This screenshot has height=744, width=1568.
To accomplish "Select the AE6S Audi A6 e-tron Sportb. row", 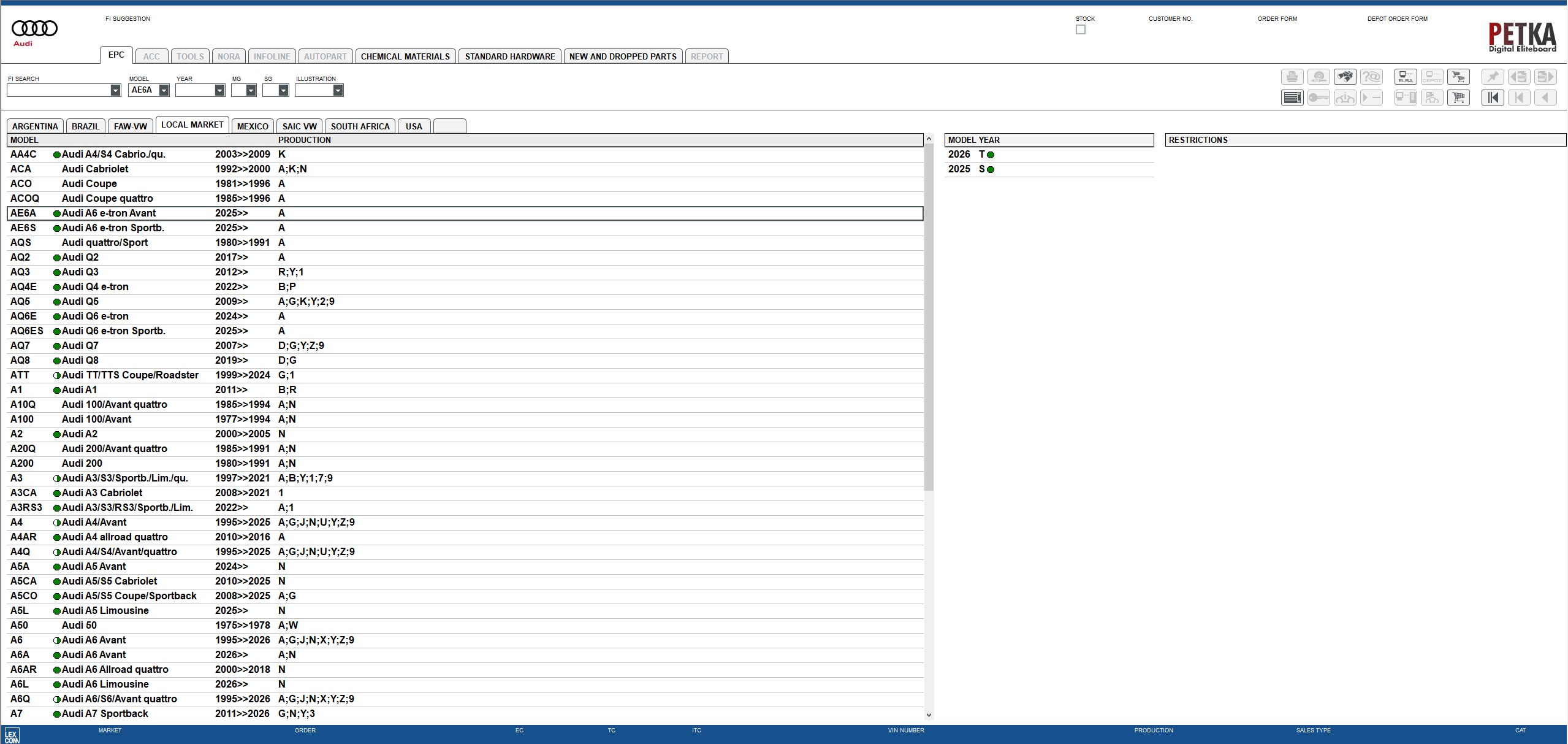I will point(465,228).
